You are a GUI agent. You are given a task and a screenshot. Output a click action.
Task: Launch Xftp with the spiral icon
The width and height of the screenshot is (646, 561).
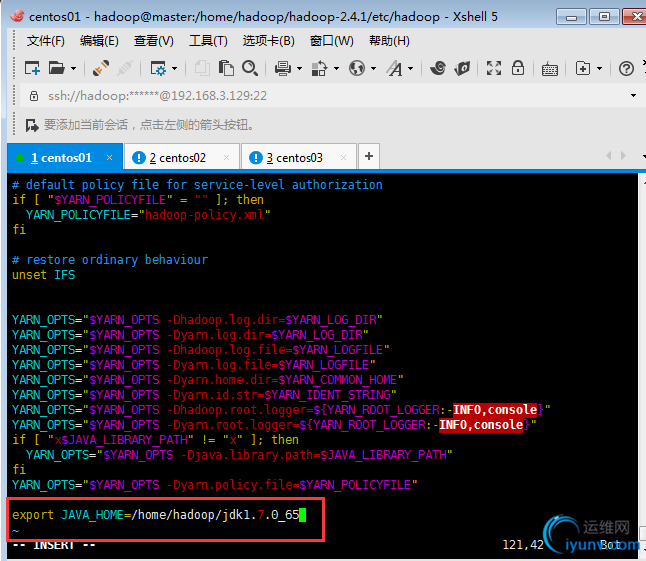pos(438,68)
